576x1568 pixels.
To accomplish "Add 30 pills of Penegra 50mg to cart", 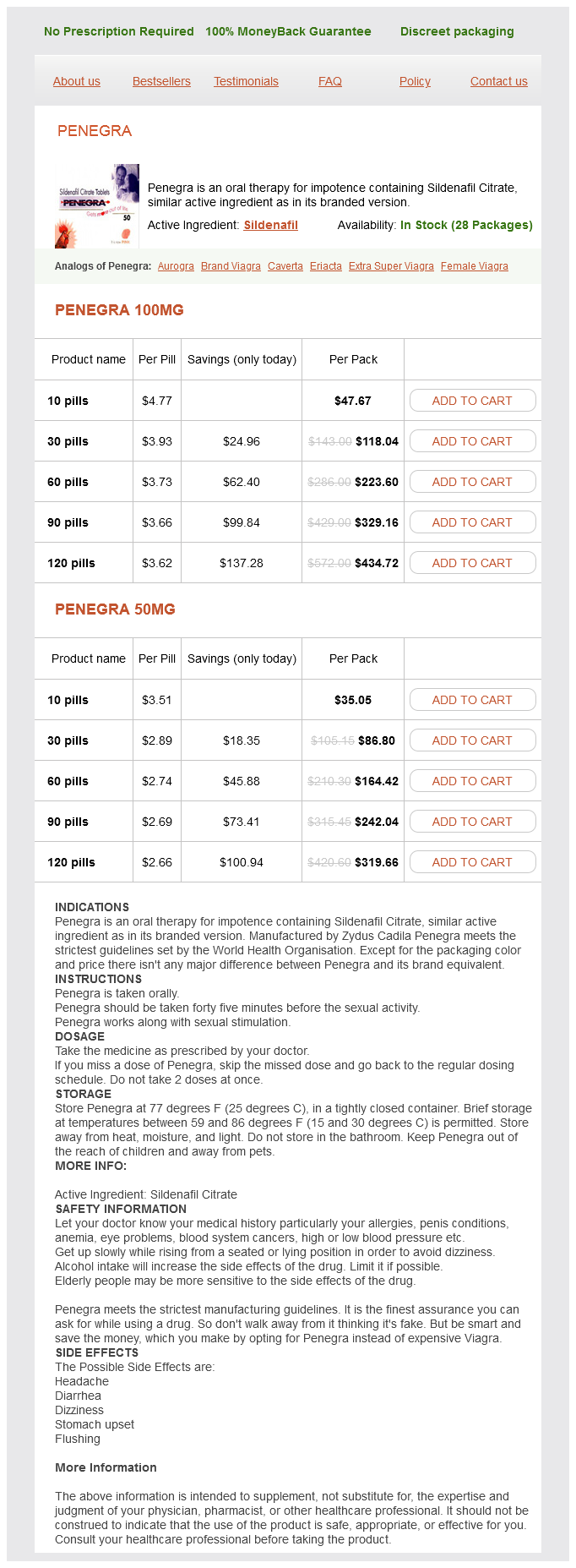I will tap(472, 740).
